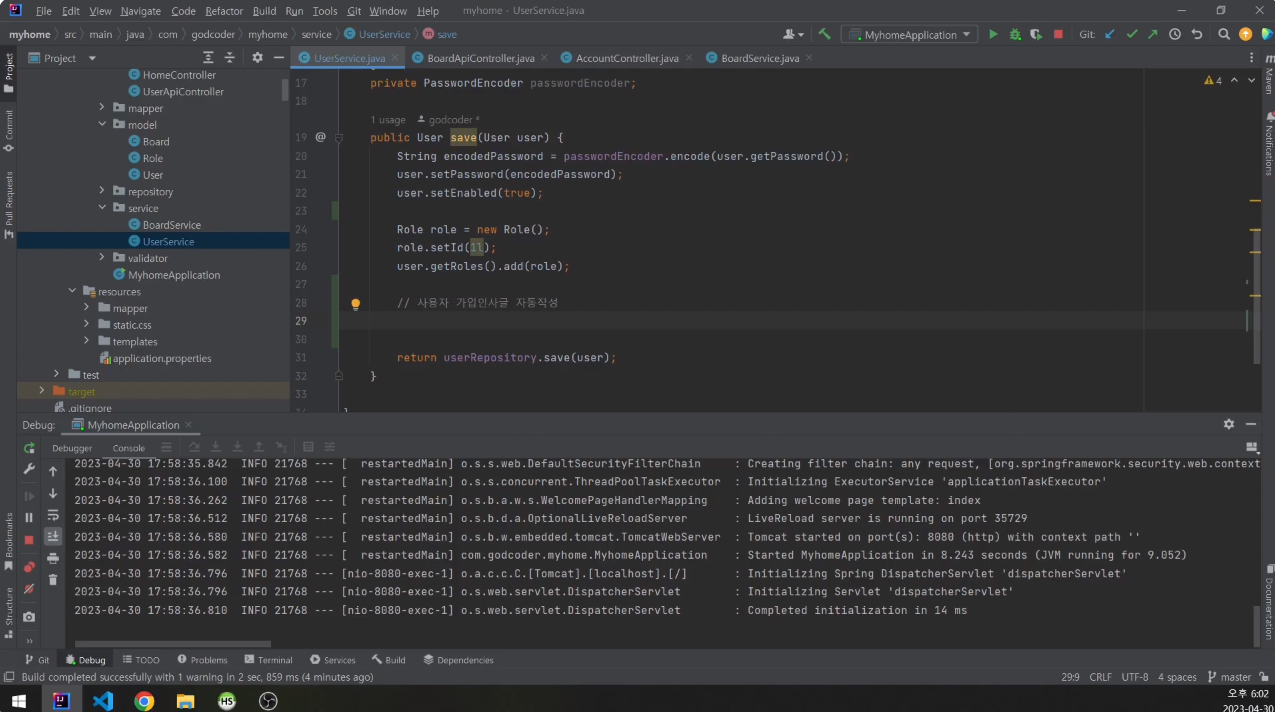
Task: Get thread dump camera icon
Action: [x=29, y=617]
